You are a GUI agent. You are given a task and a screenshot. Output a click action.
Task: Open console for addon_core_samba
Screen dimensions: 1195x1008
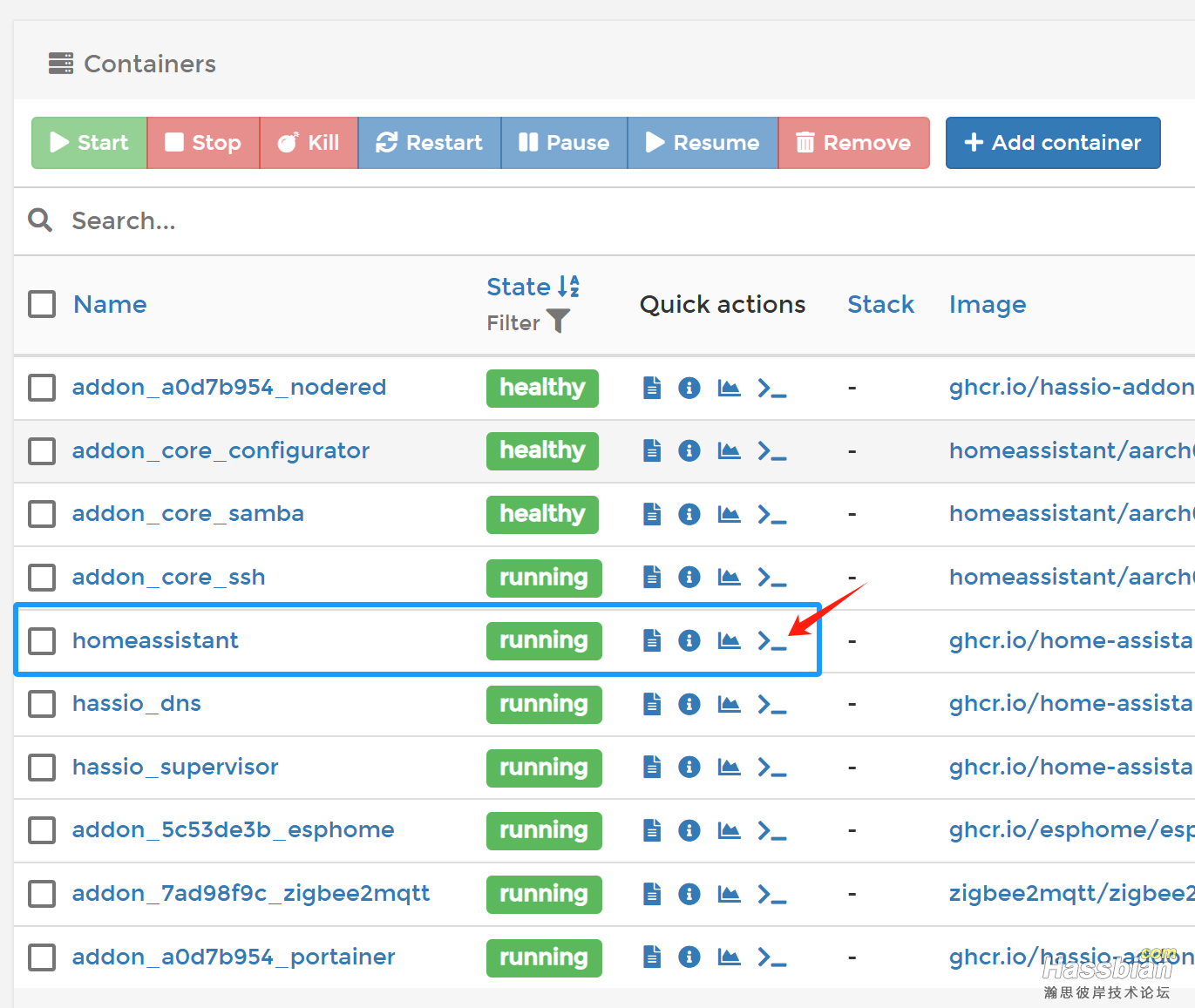click(772, 514)
